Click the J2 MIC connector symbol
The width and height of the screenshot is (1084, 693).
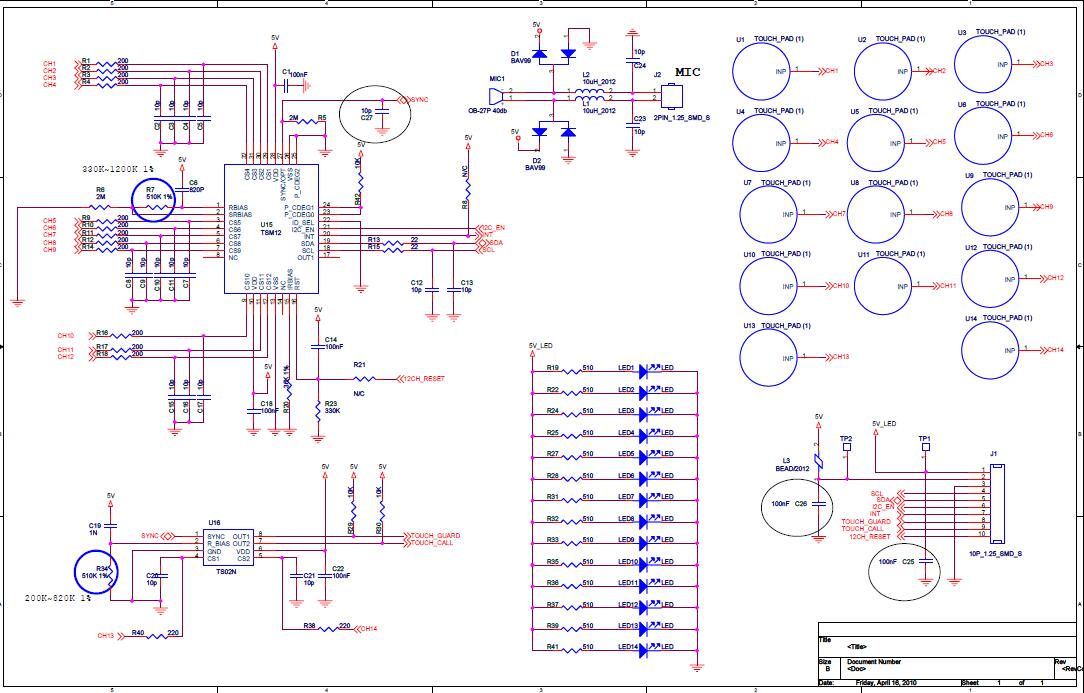pos(671,96)
